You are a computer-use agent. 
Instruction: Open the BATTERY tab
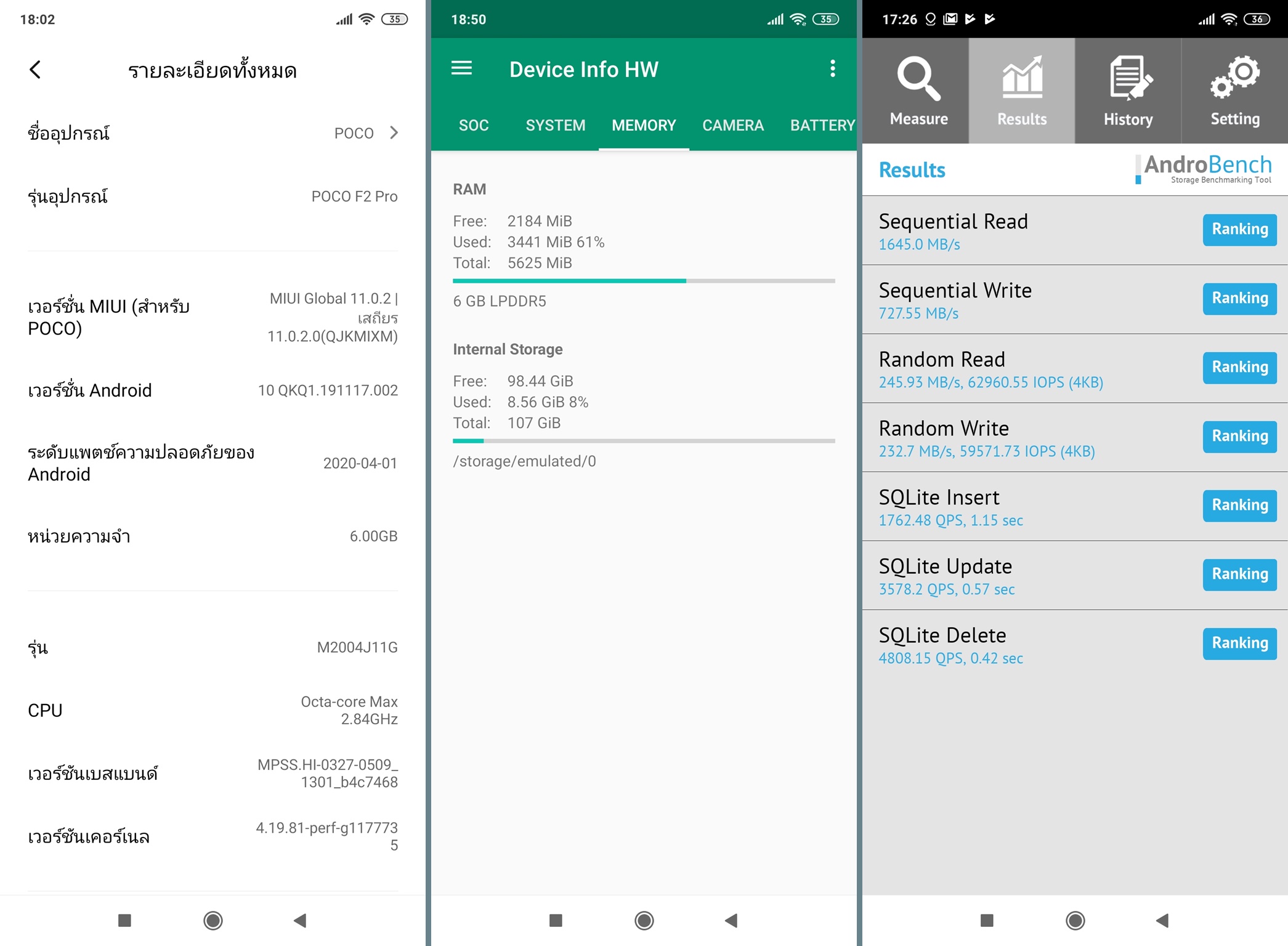822,125
